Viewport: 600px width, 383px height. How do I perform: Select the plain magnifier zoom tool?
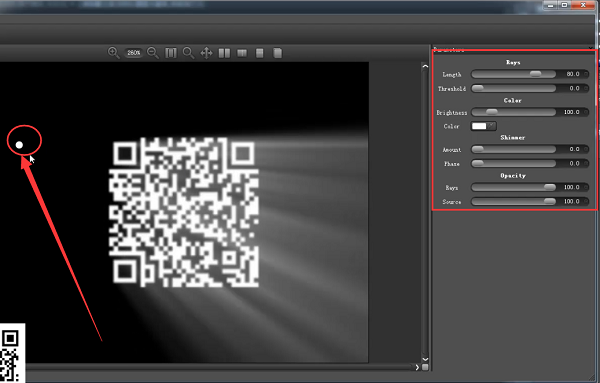[188, 53]
